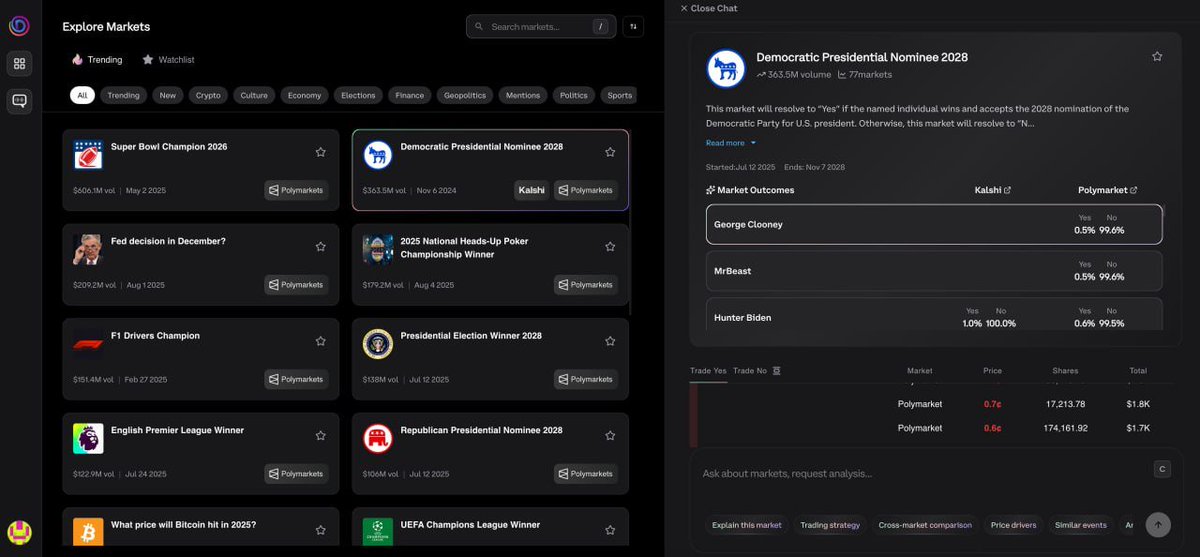
Task: Open the Kalshi external link column header
Action: click(992, 190)
